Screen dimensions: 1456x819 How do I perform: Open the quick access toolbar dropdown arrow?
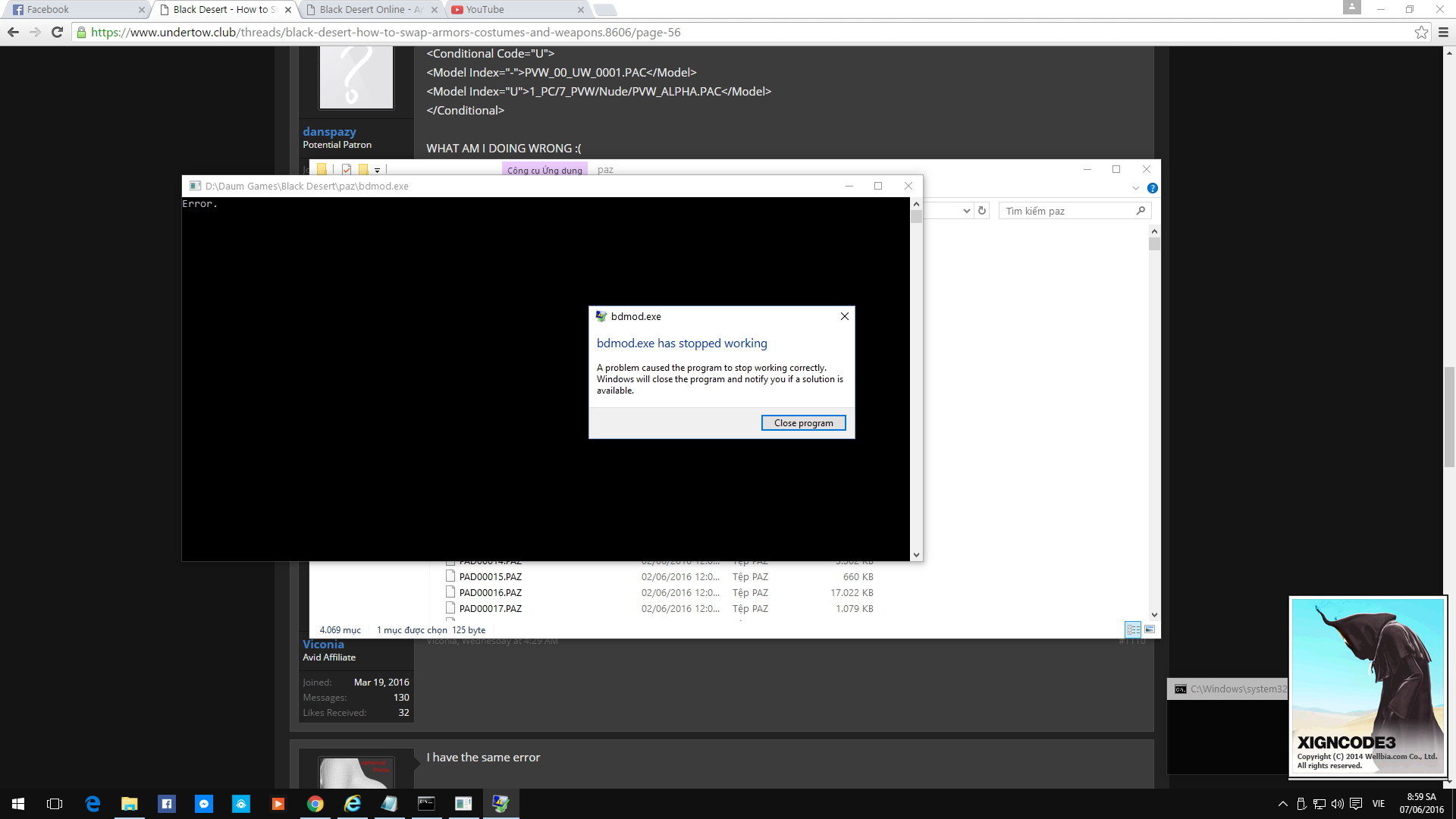click(377, 171)
